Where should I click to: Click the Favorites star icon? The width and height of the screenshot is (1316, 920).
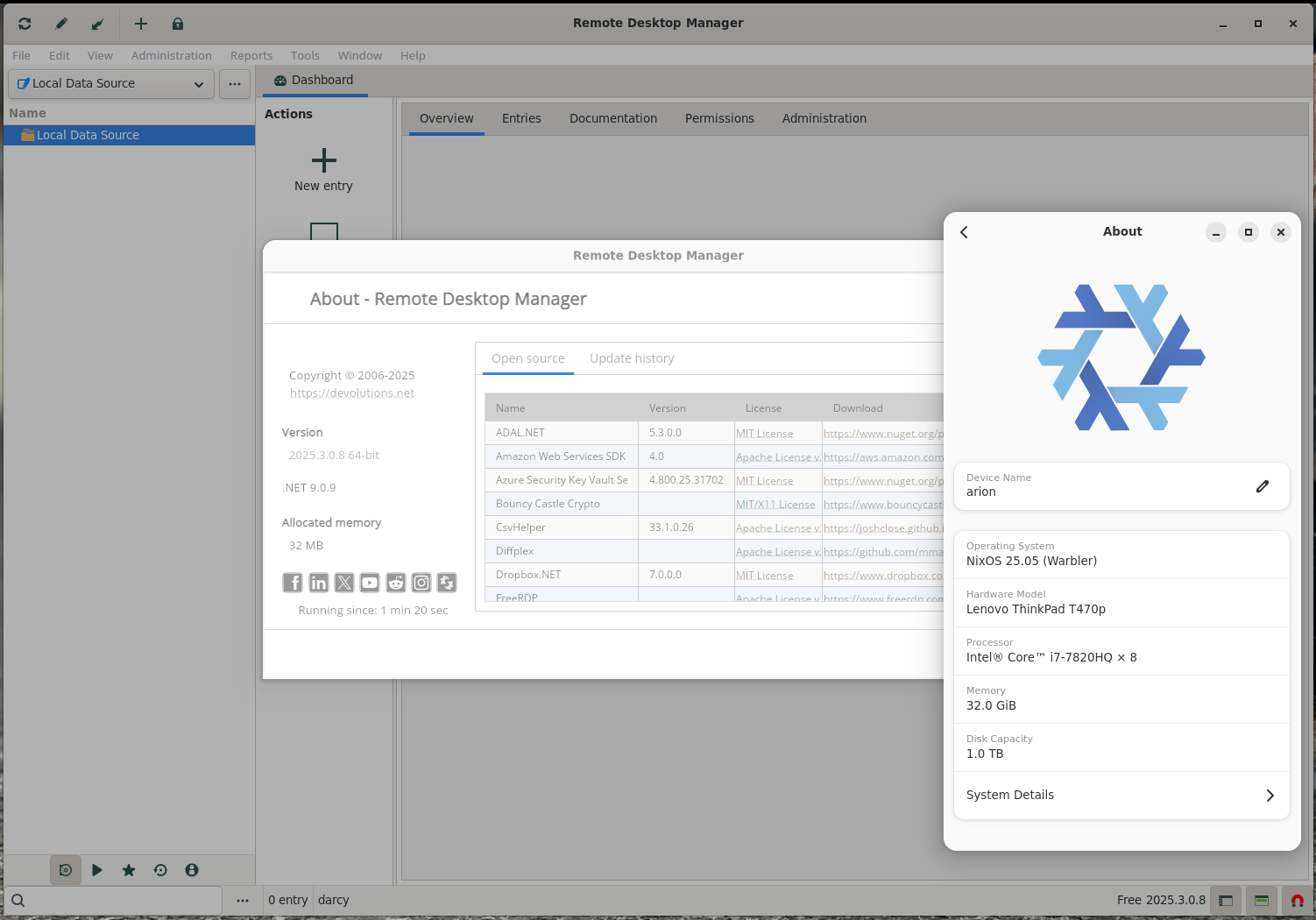[x=129, y=870]
